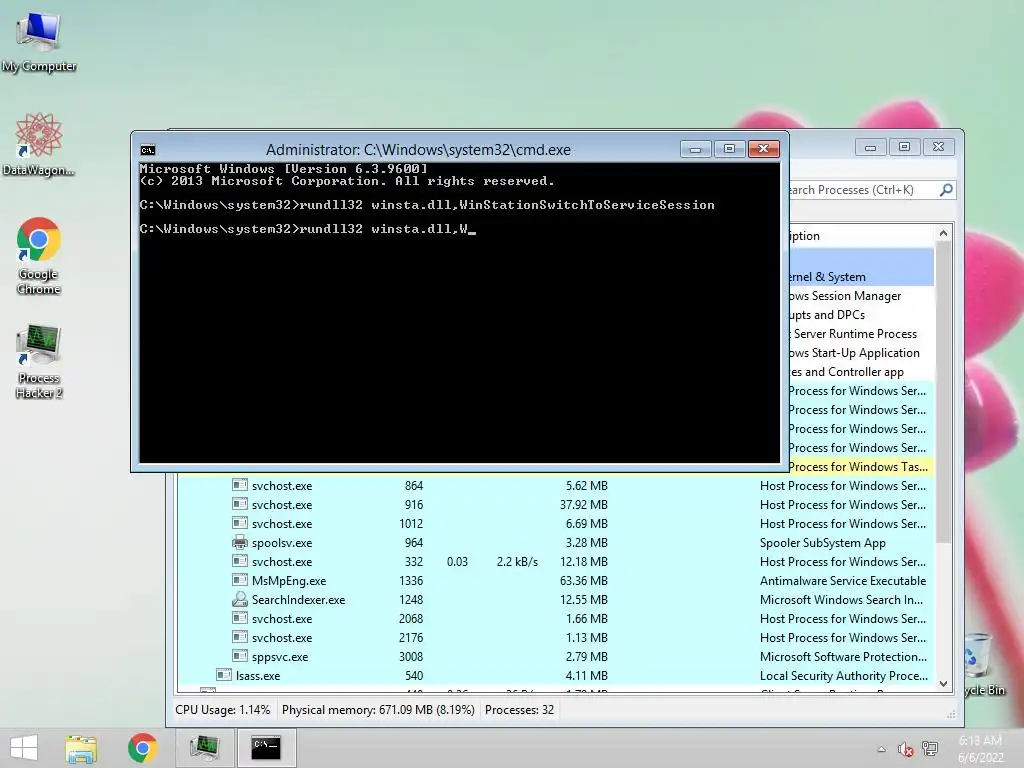The image size is (1024, 768).
Task: Select svchost.exe row with PID 864
Action: click(x=555, y=486)
